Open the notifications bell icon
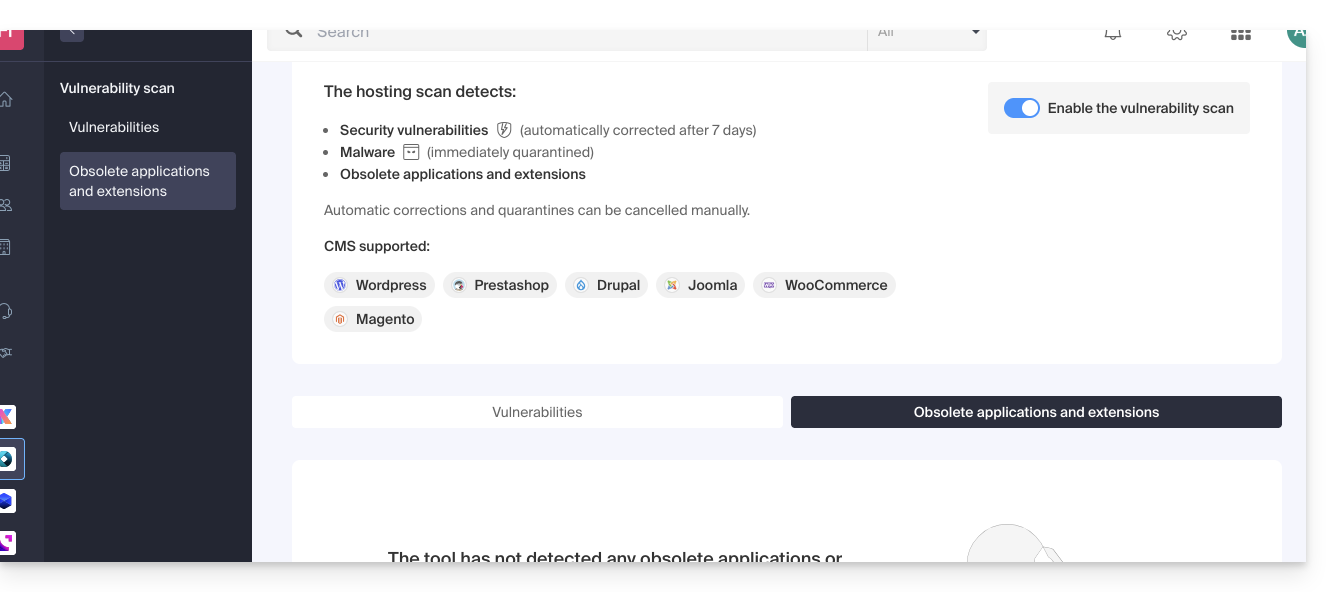 1113,34
